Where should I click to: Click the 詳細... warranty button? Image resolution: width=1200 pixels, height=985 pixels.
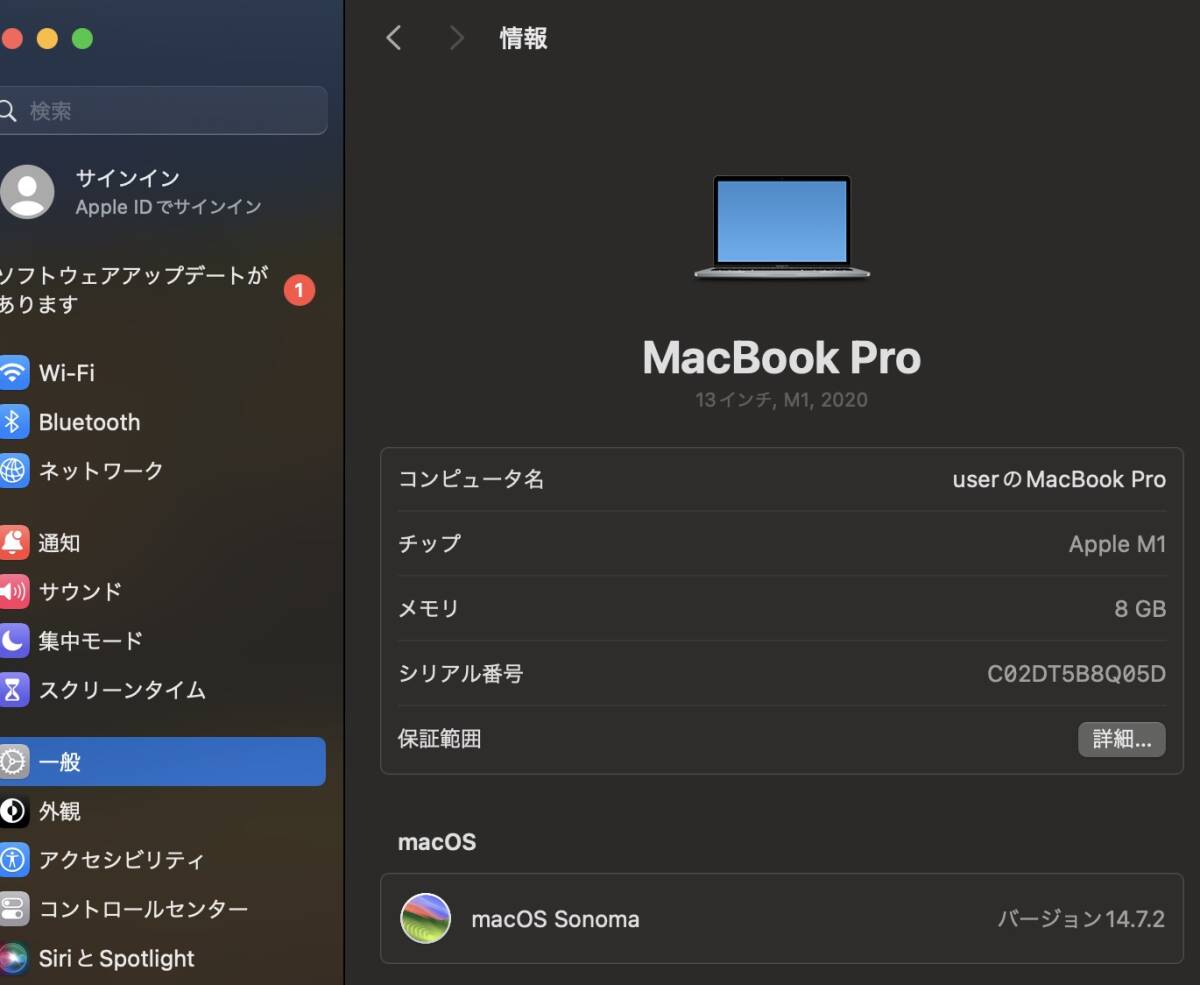pyautogui.click(x=1121, y=739)
